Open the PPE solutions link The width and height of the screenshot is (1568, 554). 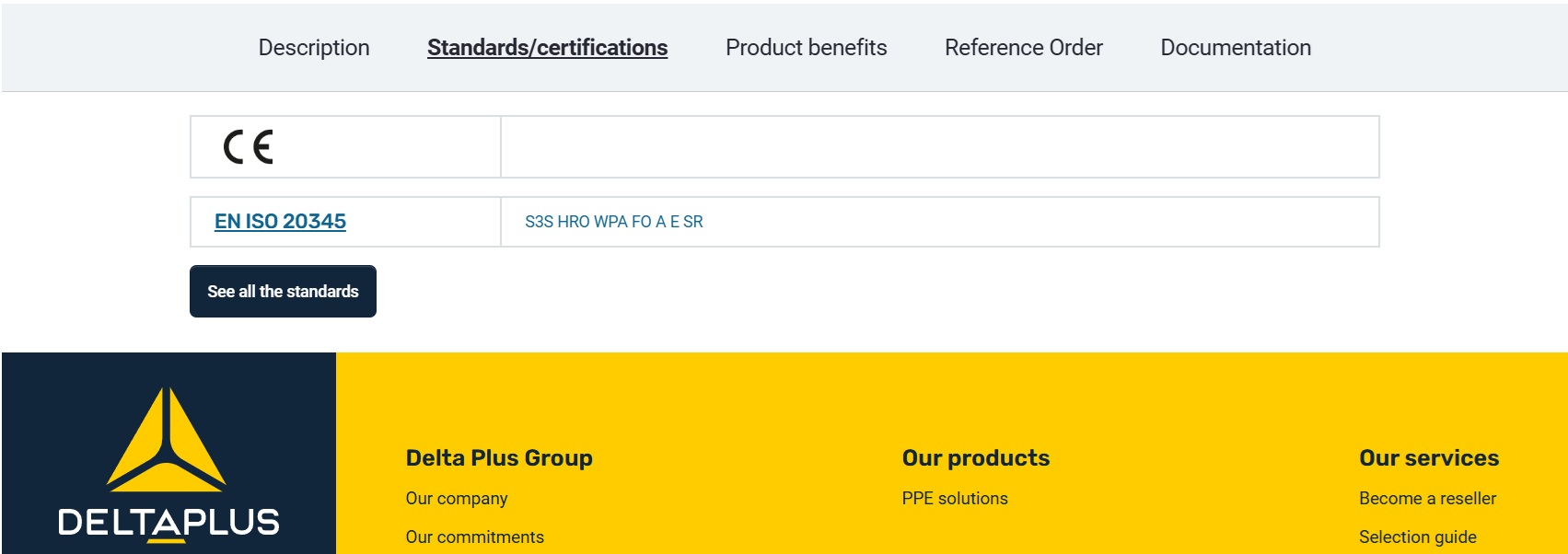(955, 499)
